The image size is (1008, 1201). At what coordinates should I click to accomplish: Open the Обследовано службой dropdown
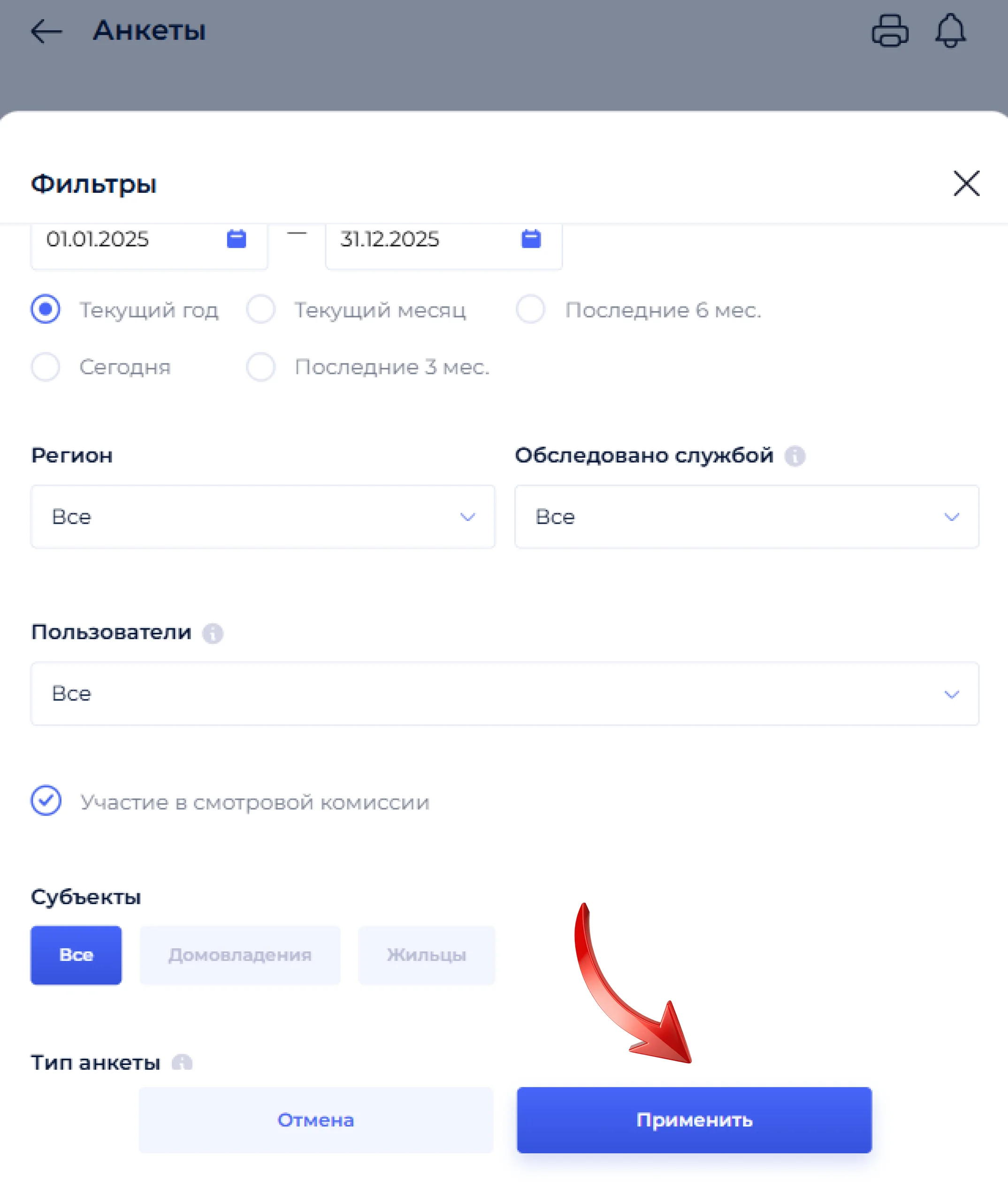[x=747, y=517]
